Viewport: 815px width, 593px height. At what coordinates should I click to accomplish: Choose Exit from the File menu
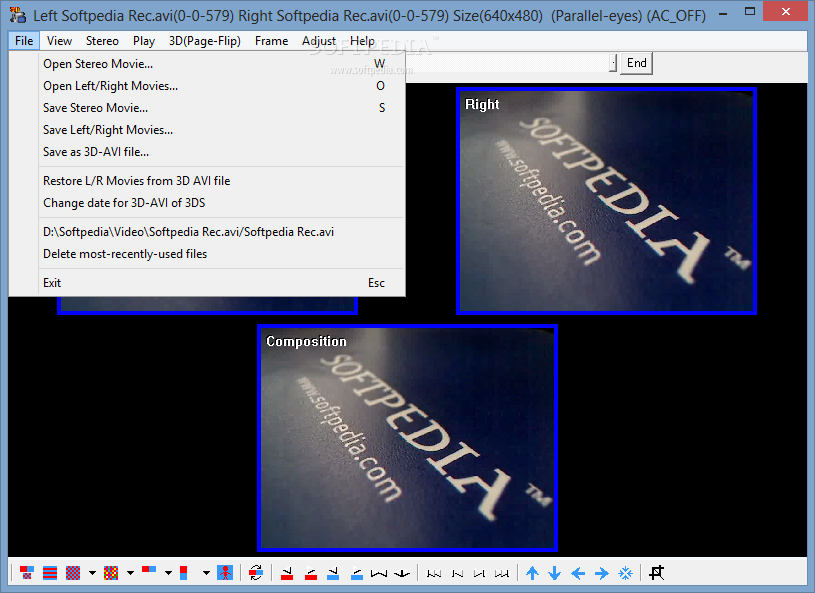tap(207, 283)
